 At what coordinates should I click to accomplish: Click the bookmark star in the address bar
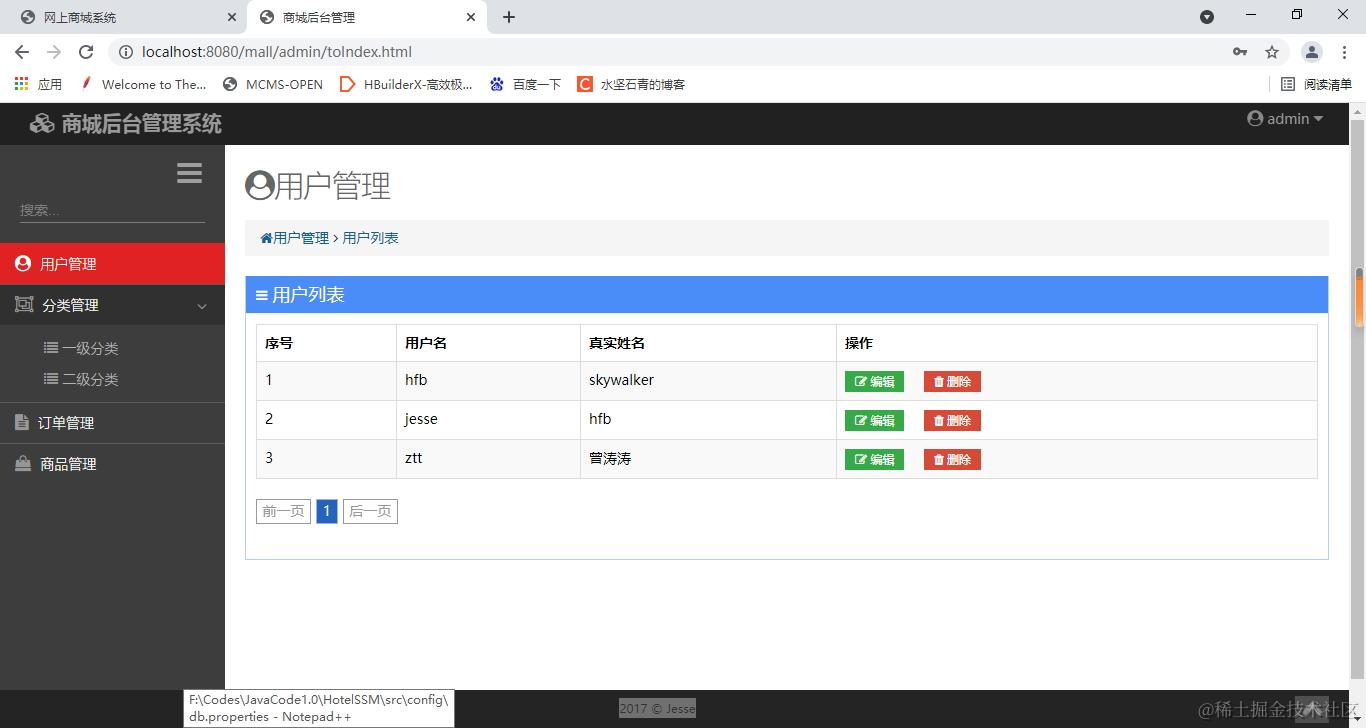pyautogui.click(x=1271, y=51)
